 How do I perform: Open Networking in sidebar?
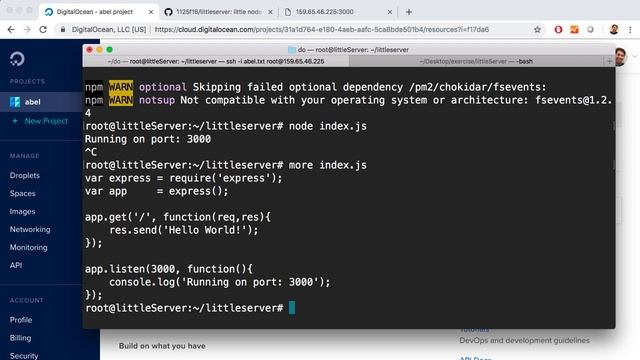click(x=30, y=229)
